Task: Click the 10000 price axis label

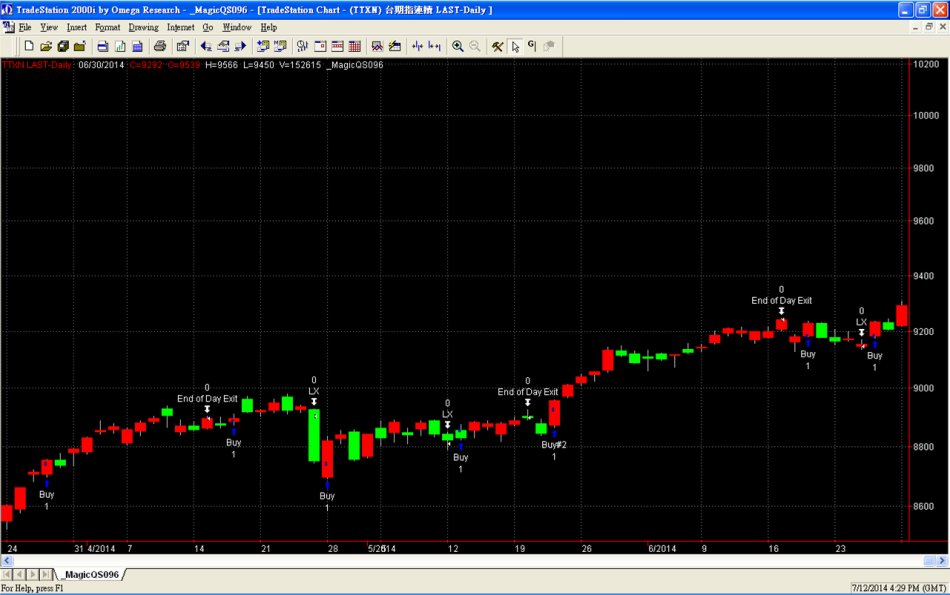Action: 926,115
